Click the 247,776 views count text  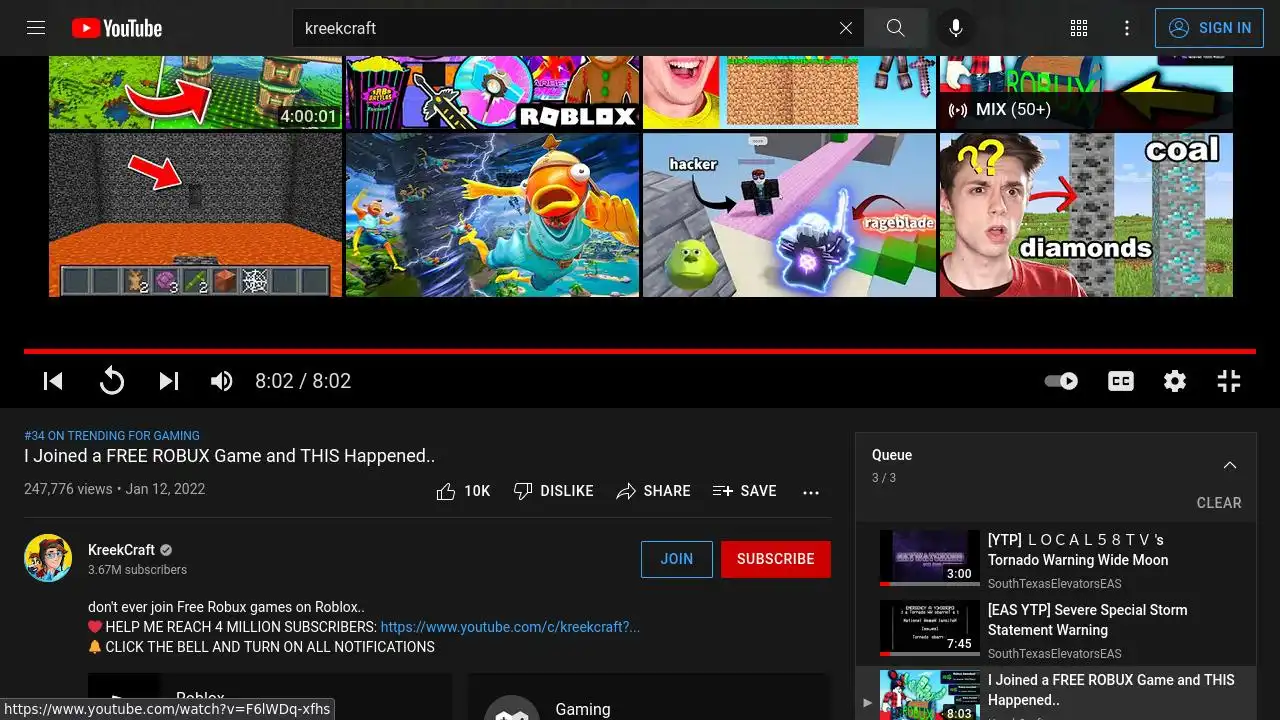[x=68, y=490]
